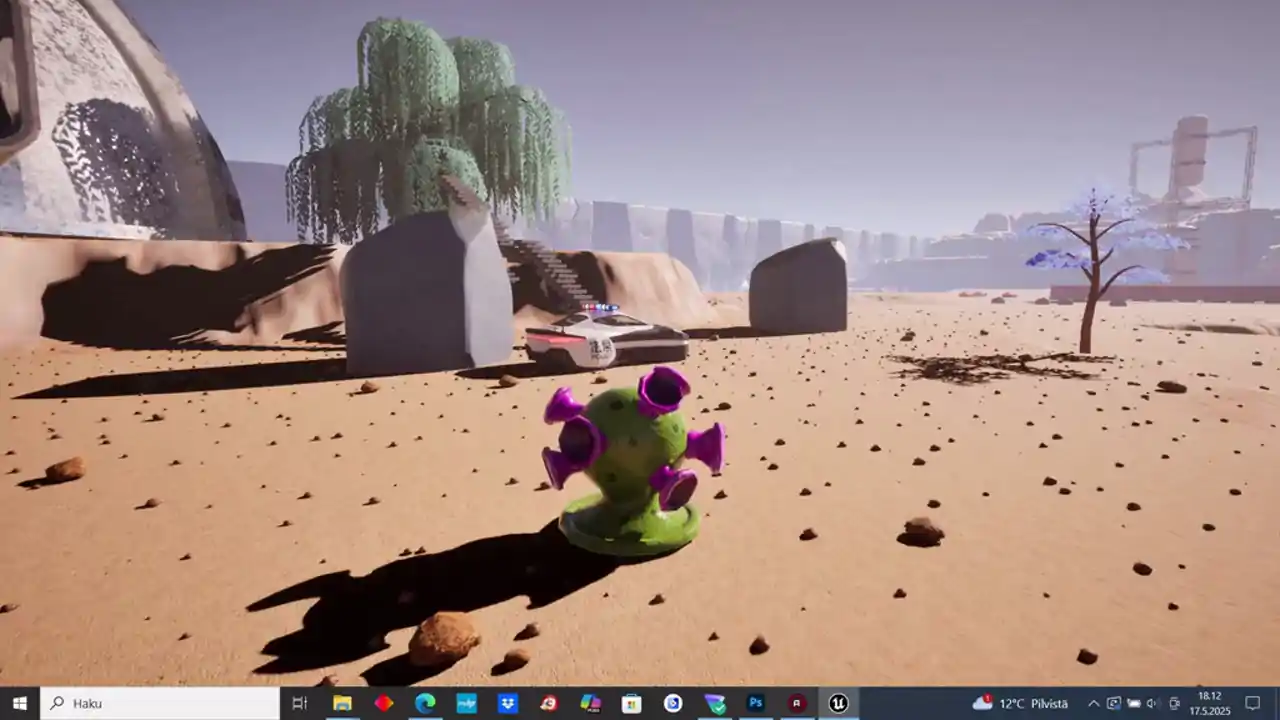
Task: Open the red circular app beside Dropbox
Action: point(549,703)
